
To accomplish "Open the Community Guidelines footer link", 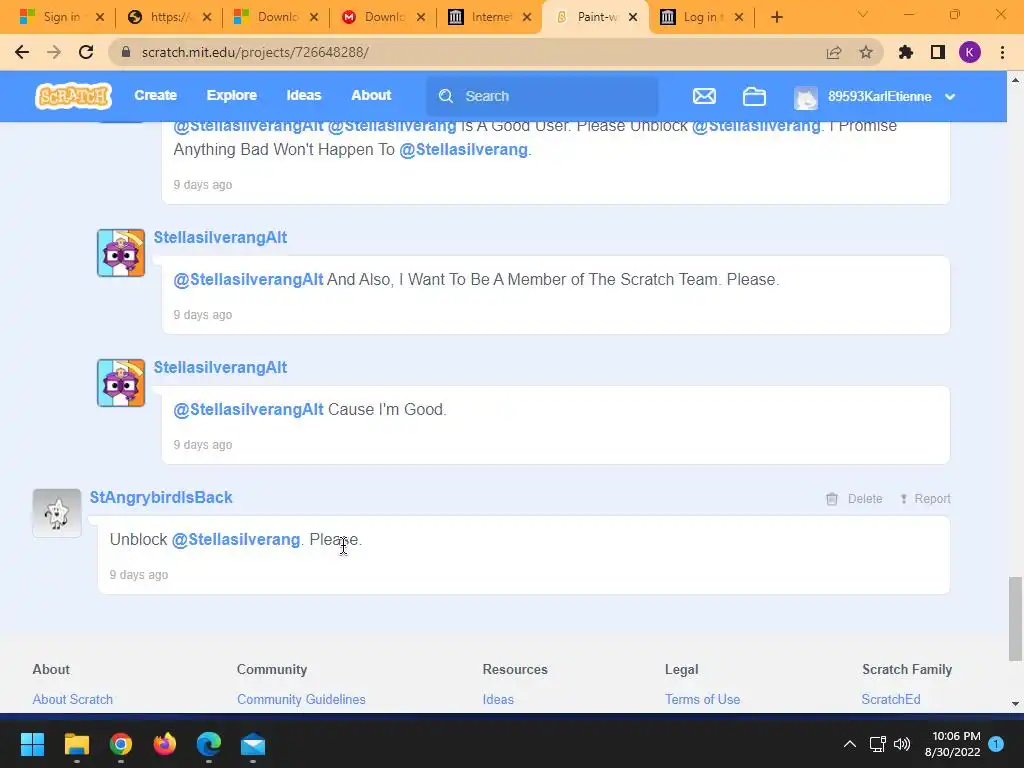I will 301,699.
